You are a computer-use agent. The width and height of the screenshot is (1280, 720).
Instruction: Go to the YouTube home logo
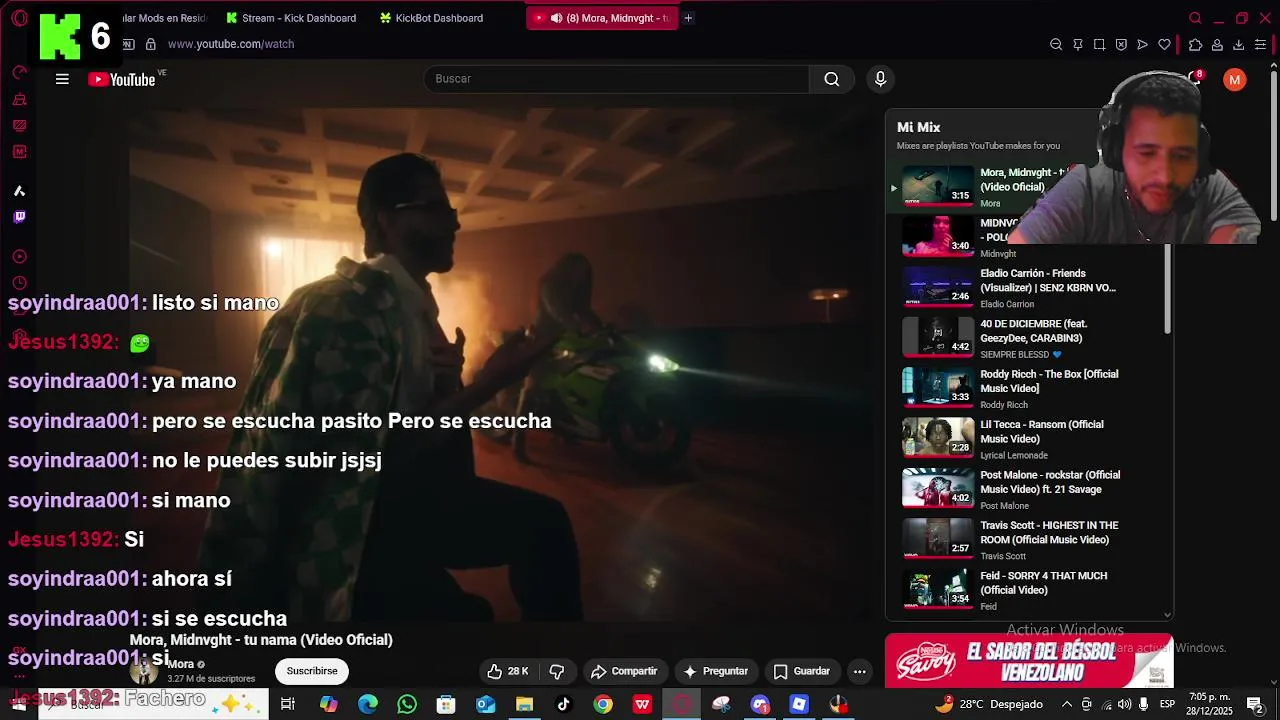coord(122,79)
